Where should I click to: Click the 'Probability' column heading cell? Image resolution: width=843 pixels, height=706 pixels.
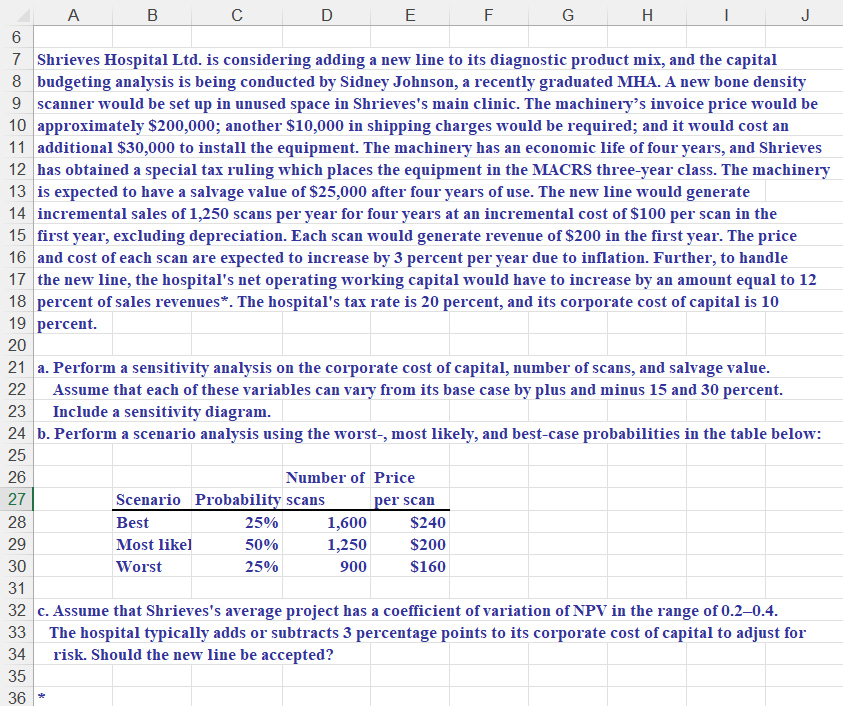tap(237, 500)
